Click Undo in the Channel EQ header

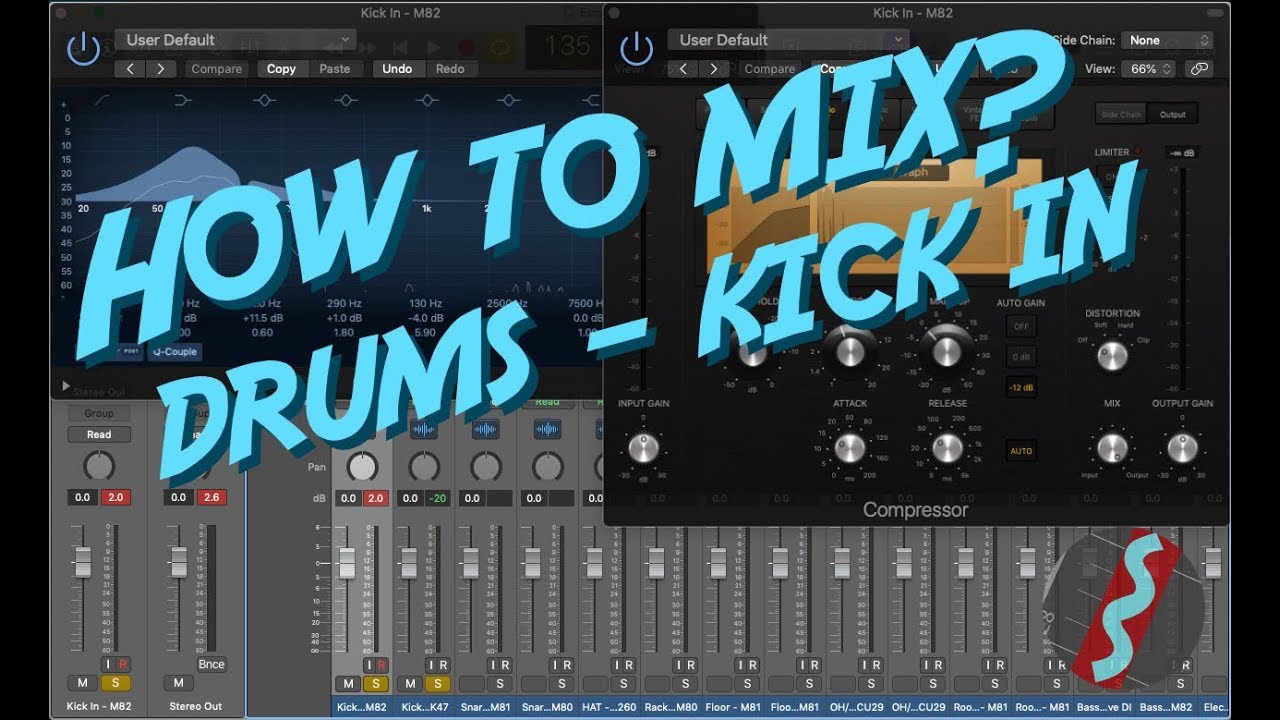click(x=397, y=69)
